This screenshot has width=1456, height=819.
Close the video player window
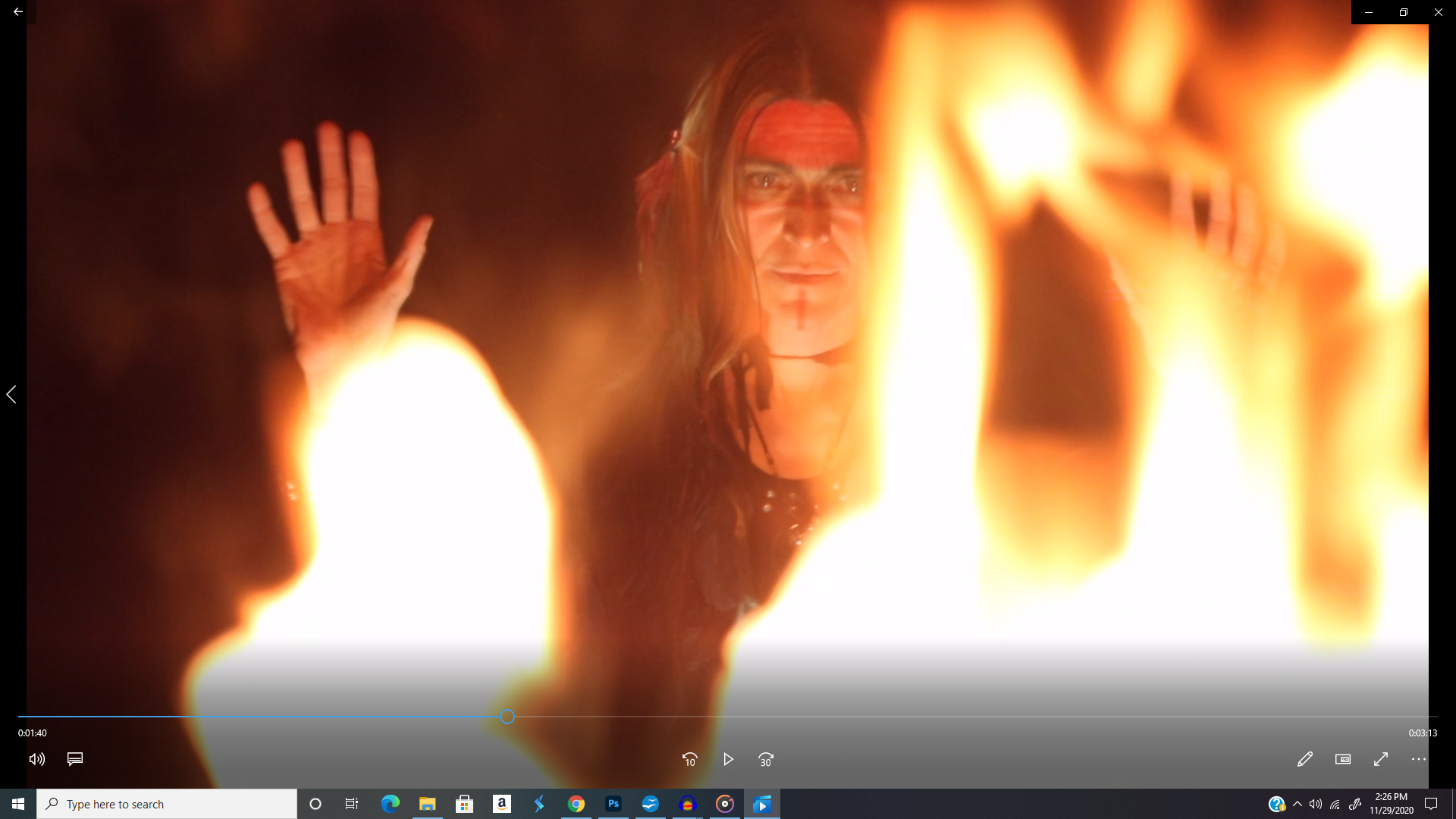(x=1439, y=12)
